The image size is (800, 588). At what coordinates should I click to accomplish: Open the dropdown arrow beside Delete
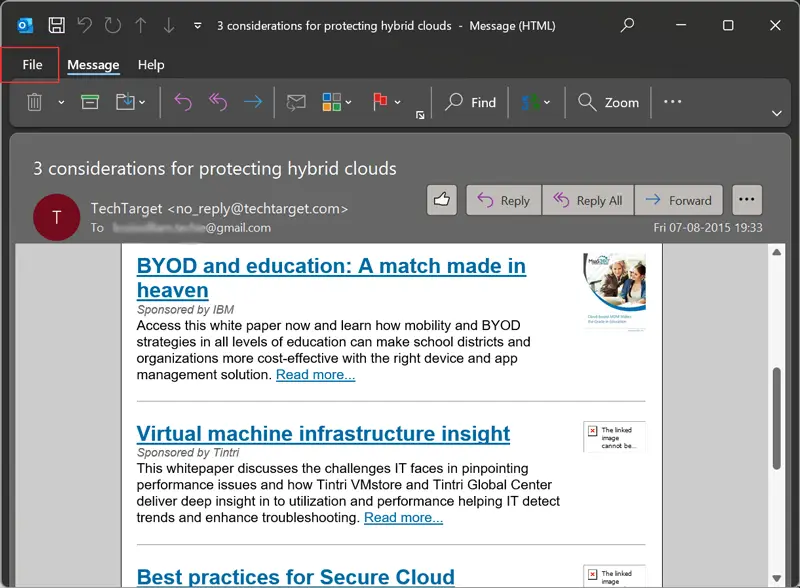[61, 102]
